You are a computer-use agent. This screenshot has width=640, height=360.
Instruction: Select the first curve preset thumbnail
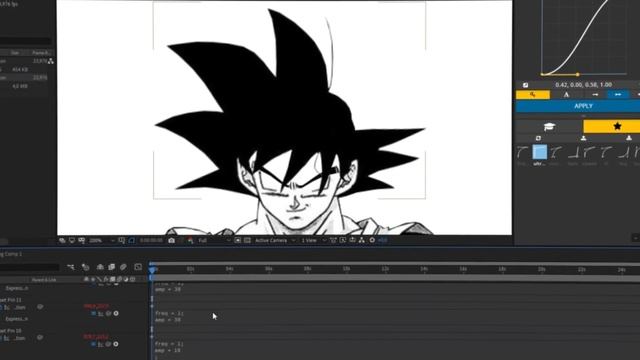tap(522, 152)
